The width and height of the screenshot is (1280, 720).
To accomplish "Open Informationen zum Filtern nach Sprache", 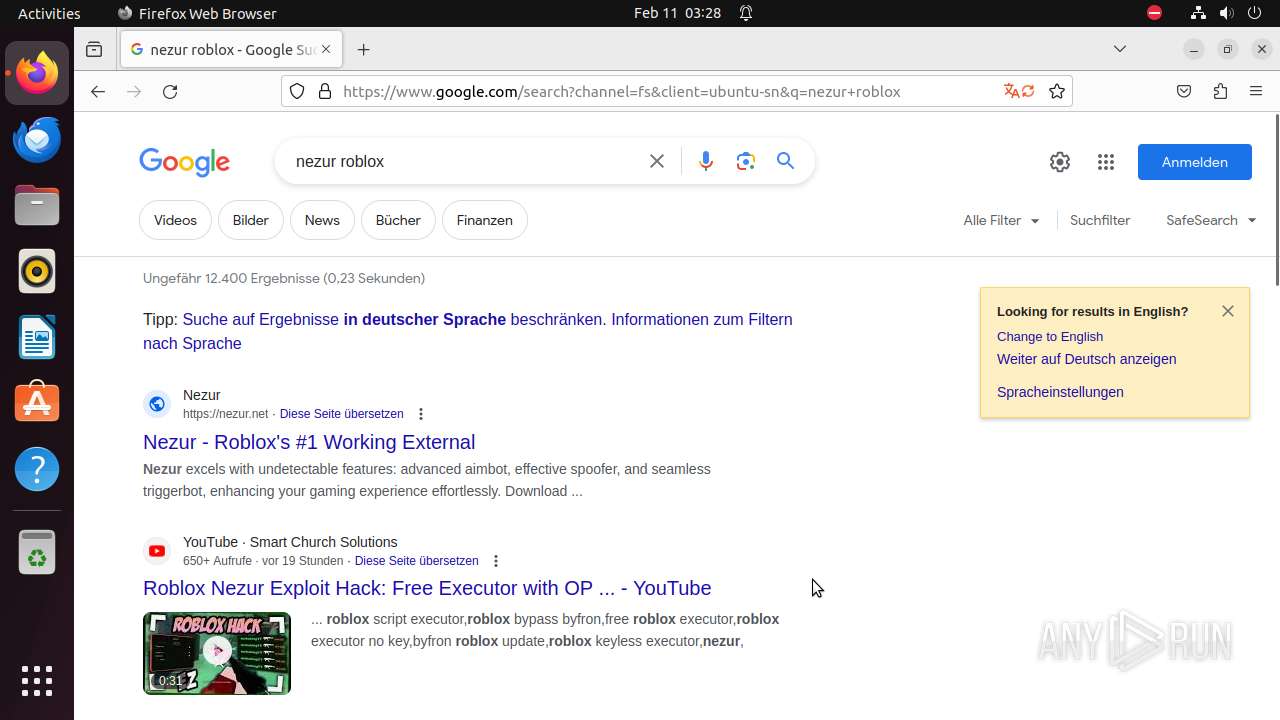I will 701,320.
